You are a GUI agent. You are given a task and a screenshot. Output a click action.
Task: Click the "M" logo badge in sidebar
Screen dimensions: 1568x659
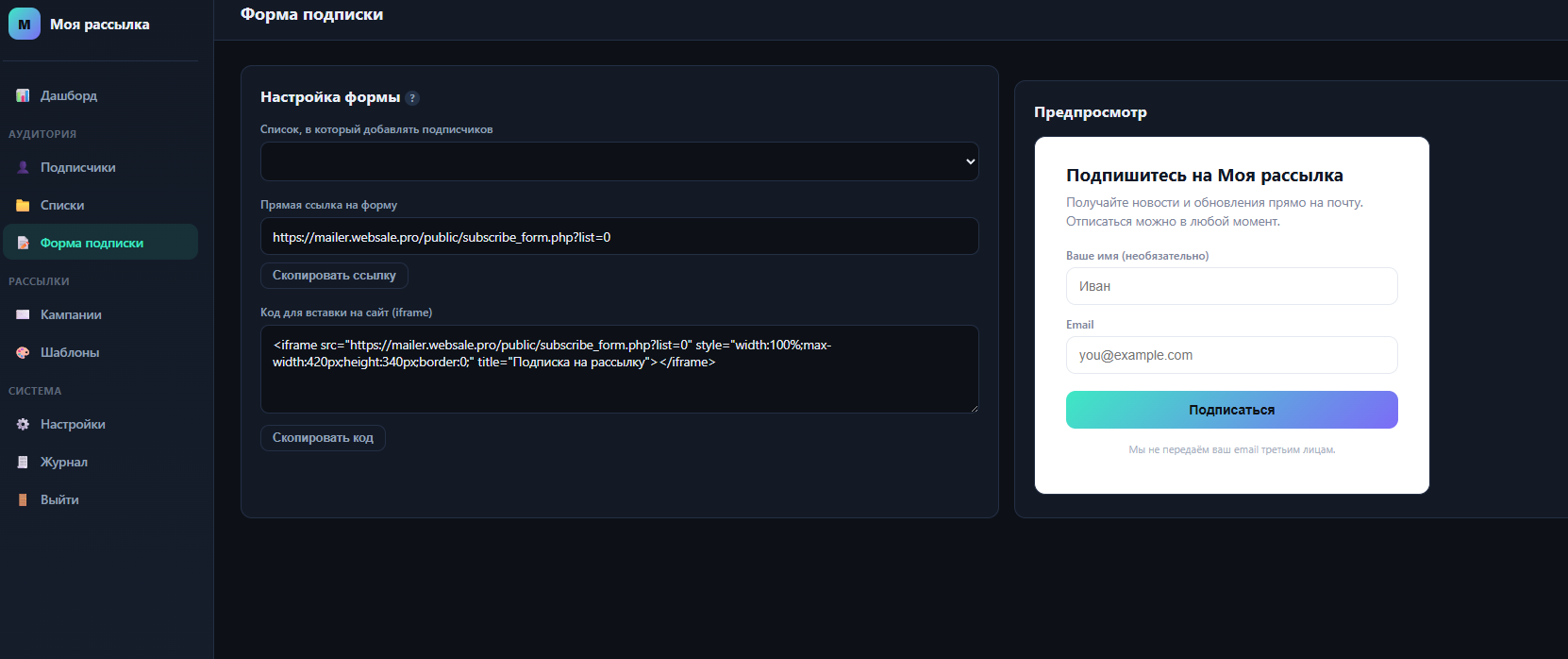tap(25, 24)
